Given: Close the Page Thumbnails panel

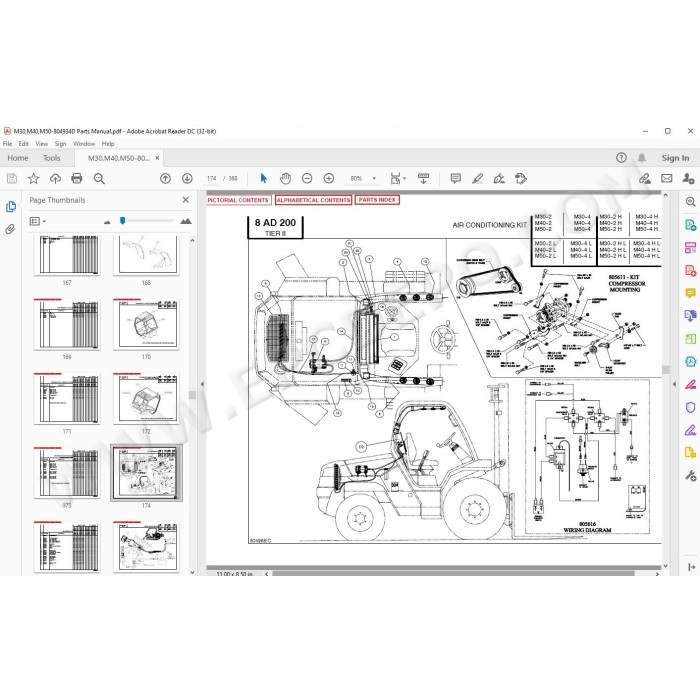Looking at the screenshot, I should (x=186, y=200).
